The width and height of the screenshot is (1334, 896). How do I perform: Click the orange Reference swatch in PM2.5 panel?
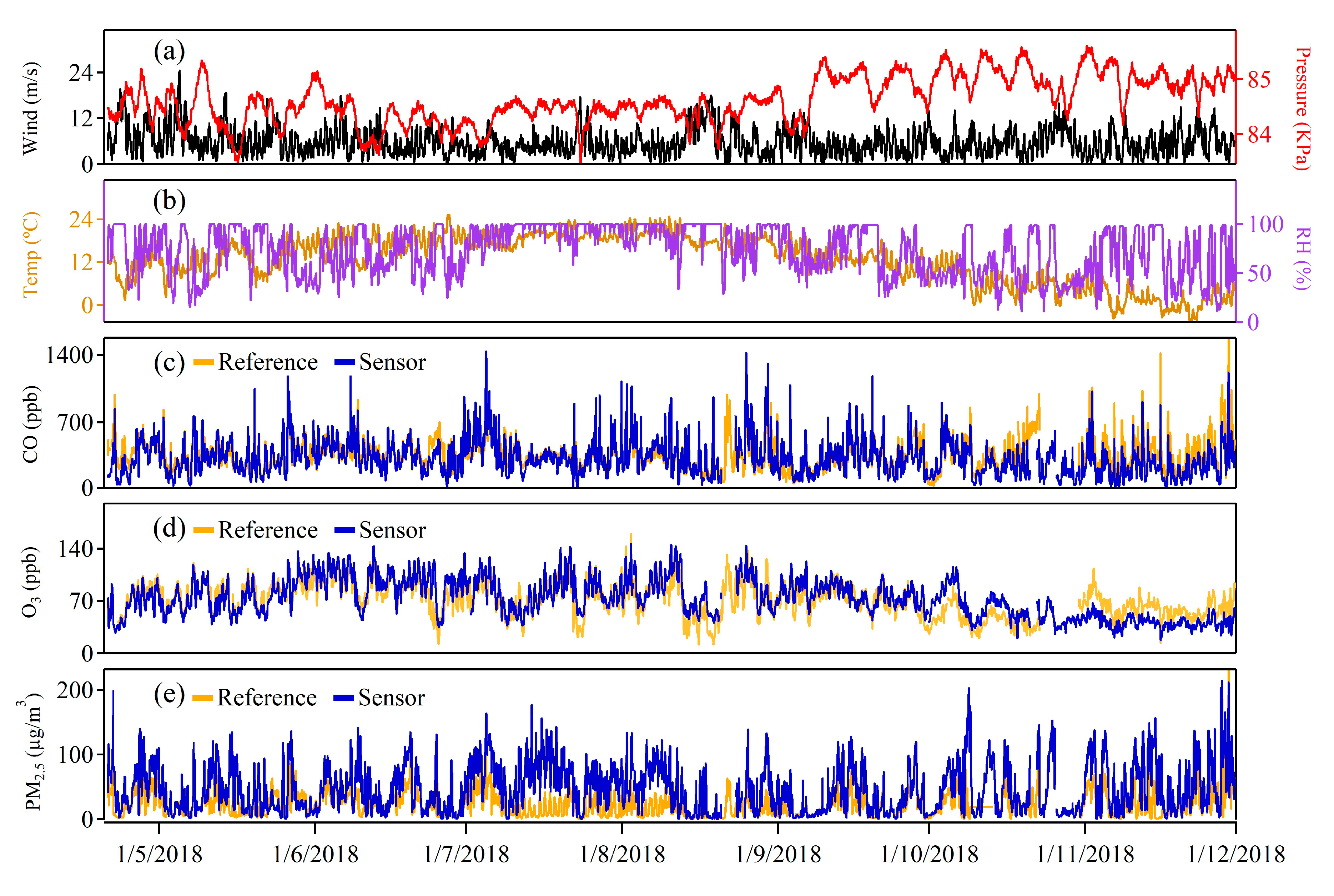pos(203,698)
